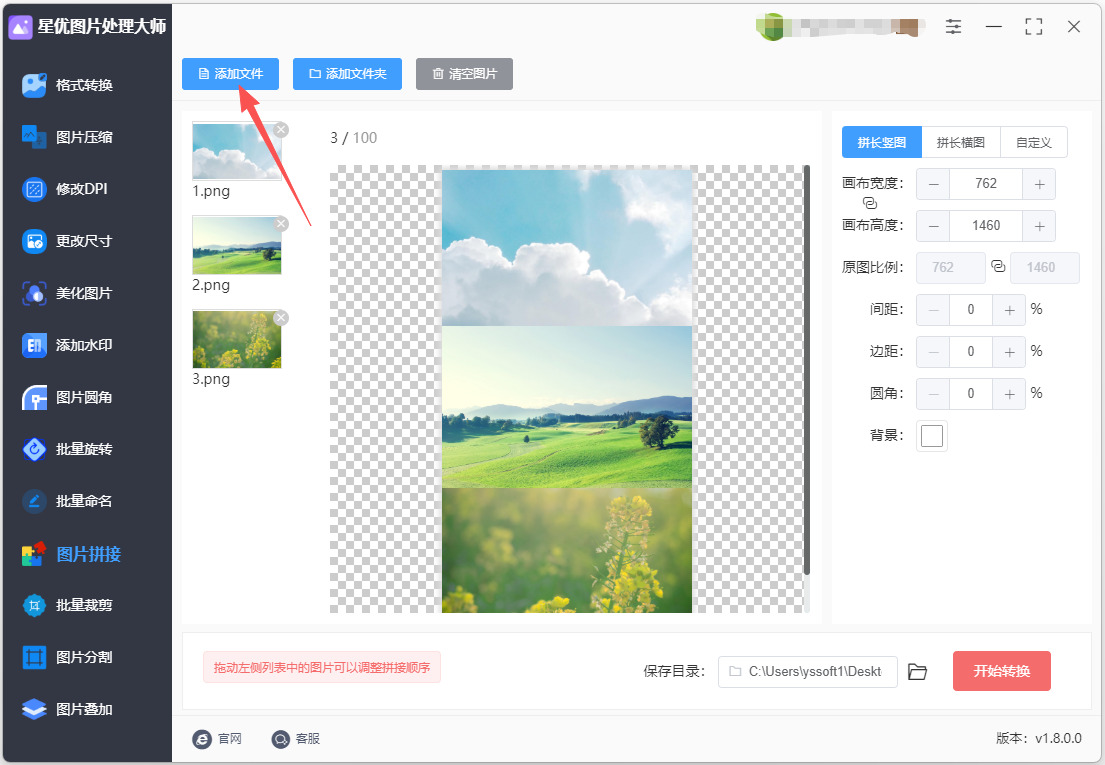Switch to 拼长横图 horizontal stitch tab

pyautogui.click(x=961, y=142)
